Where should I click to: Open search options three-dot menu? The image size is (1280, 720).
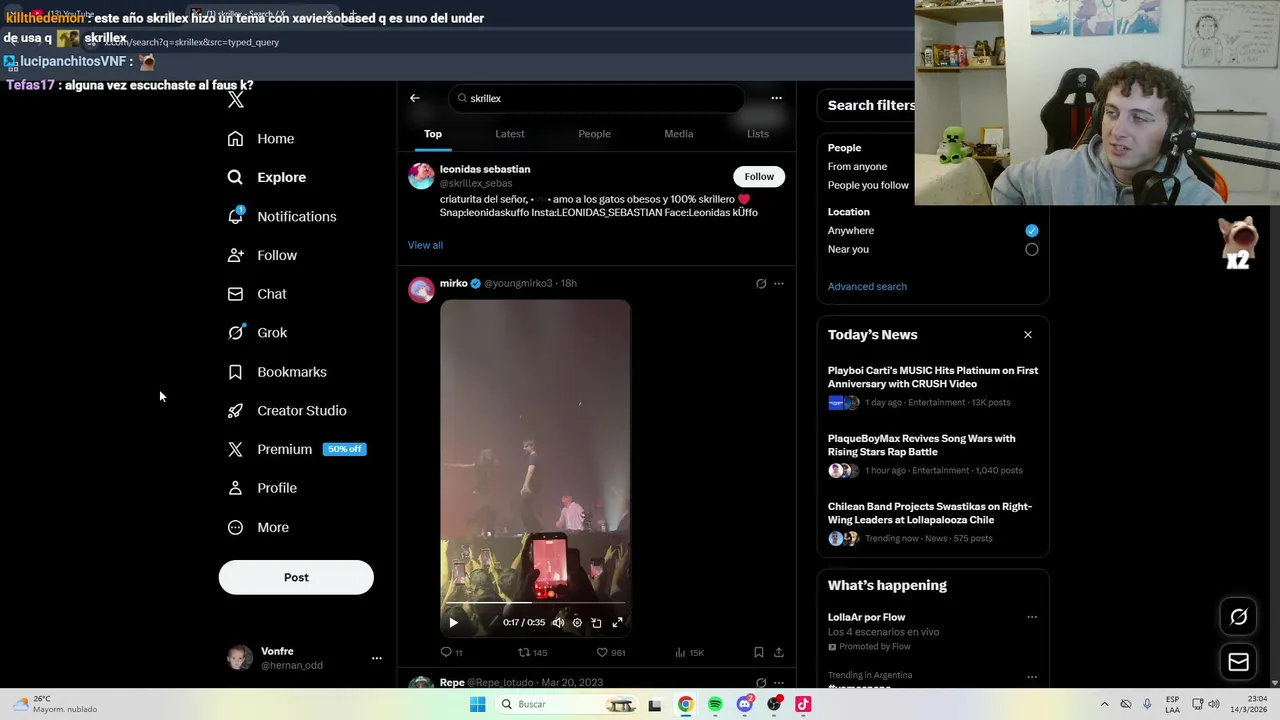pyautogui.click(x=776, y=98)
